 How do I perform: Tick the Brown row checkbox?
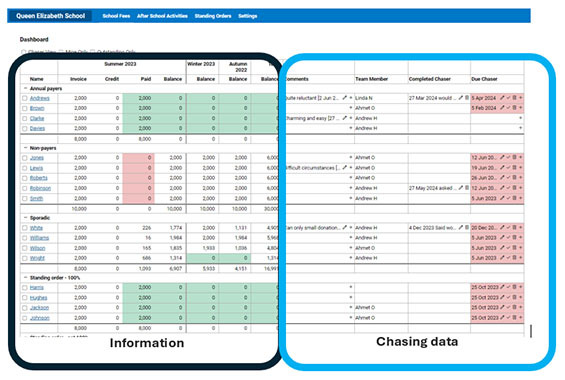pos(25,108)
